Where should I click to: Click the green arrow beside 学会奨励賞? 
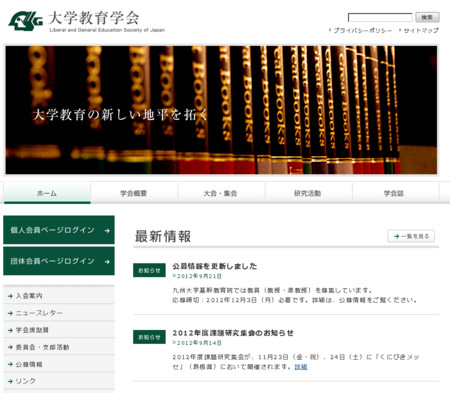[10, 330]
